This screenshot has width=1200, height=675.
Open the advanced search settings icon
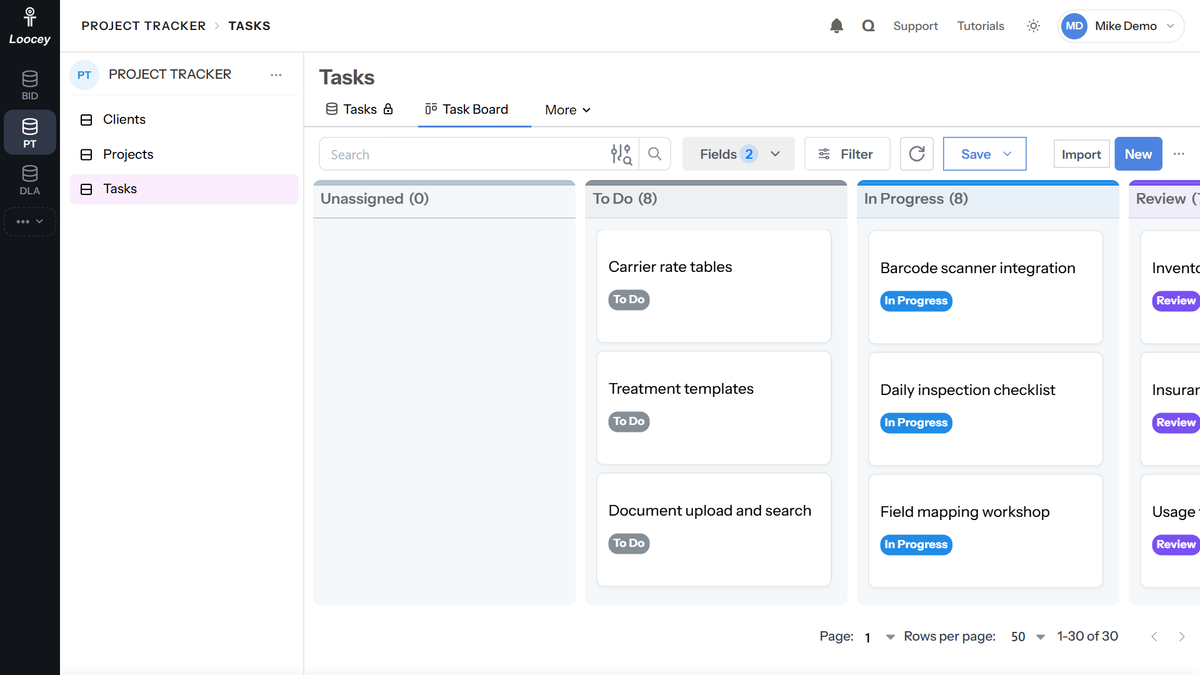click(621, 154)
